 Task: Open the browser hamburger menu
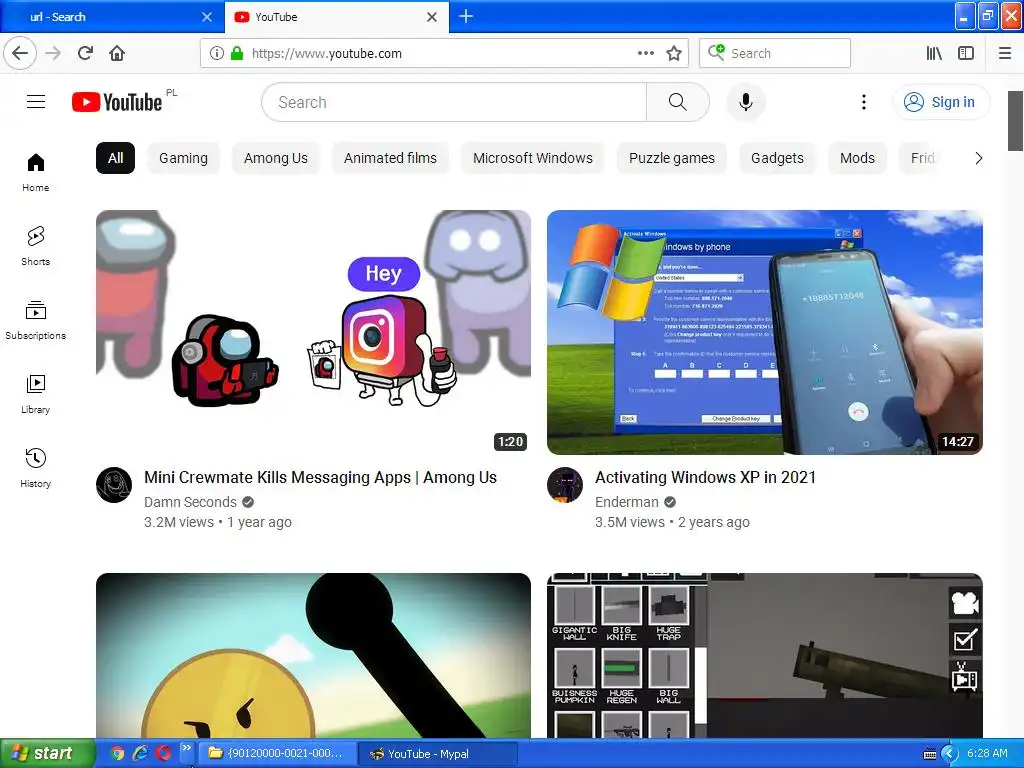point(1005,54)
